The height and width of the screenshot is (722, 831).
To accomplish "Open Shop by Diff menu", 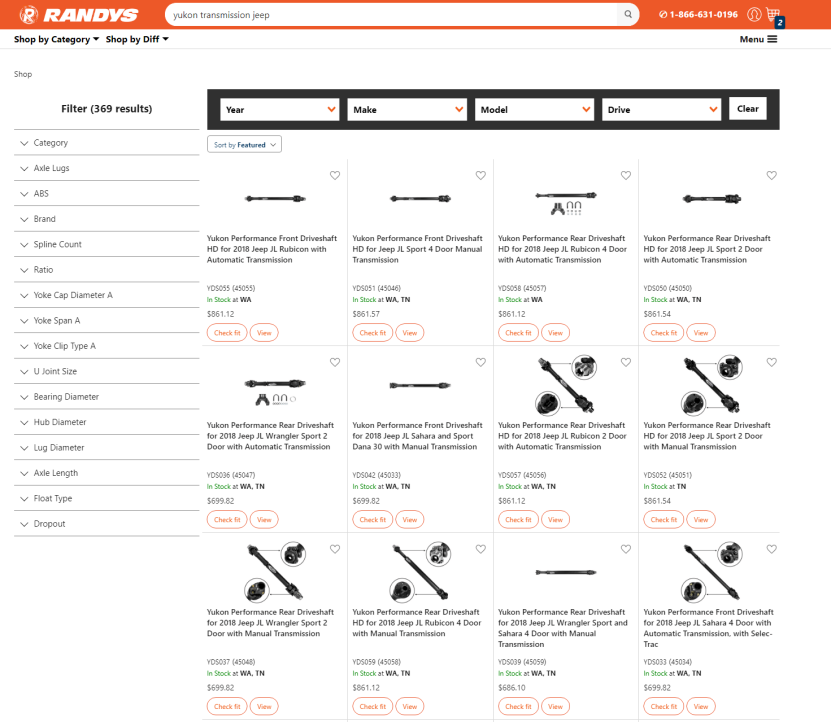I will [x=137, y=39].
